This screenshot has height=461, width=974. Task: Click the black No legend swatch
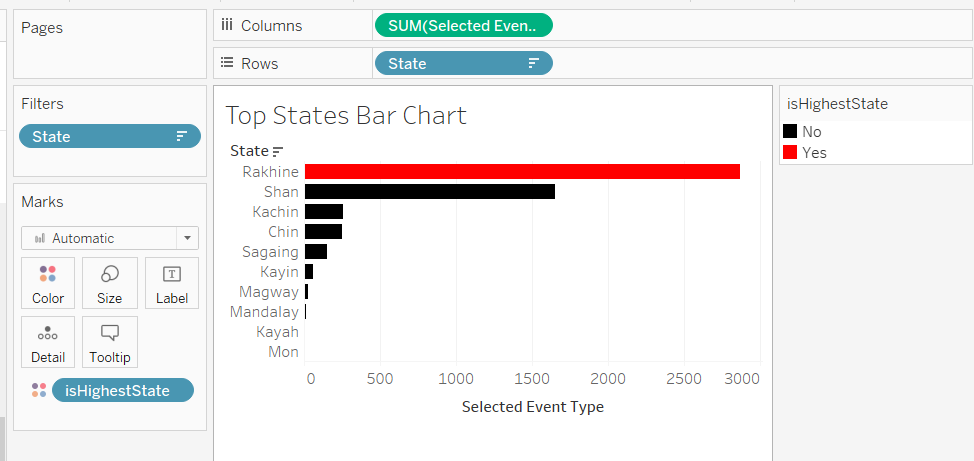pos(790,131)
